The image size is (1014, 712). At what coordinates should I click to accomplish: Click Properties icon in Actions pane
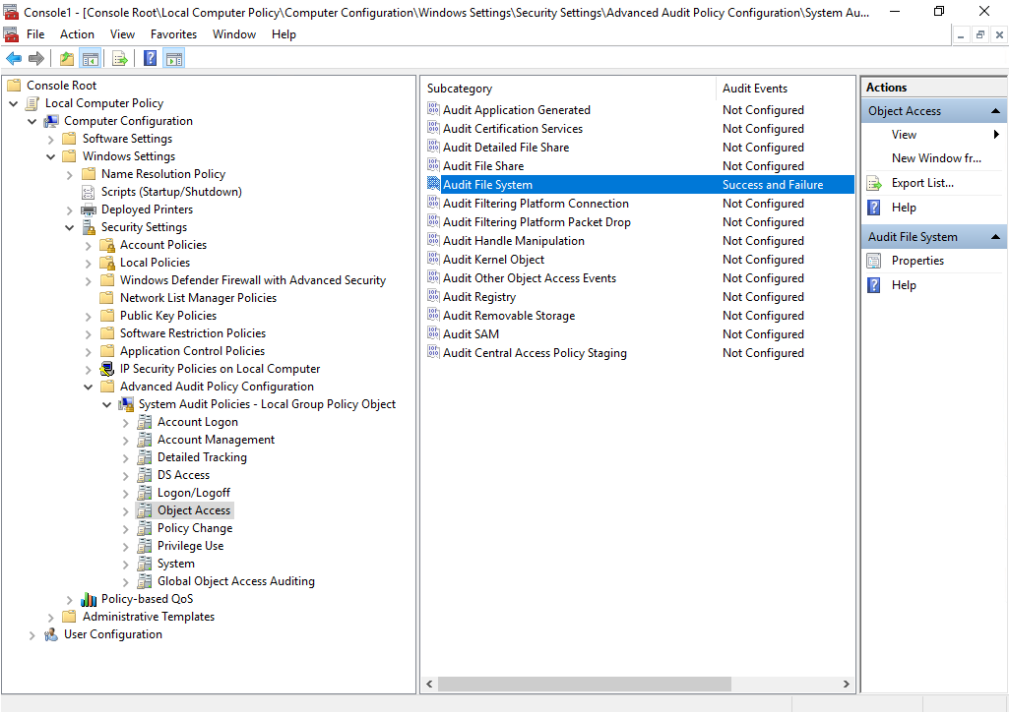pyautogui.click(x=874, y=261)
